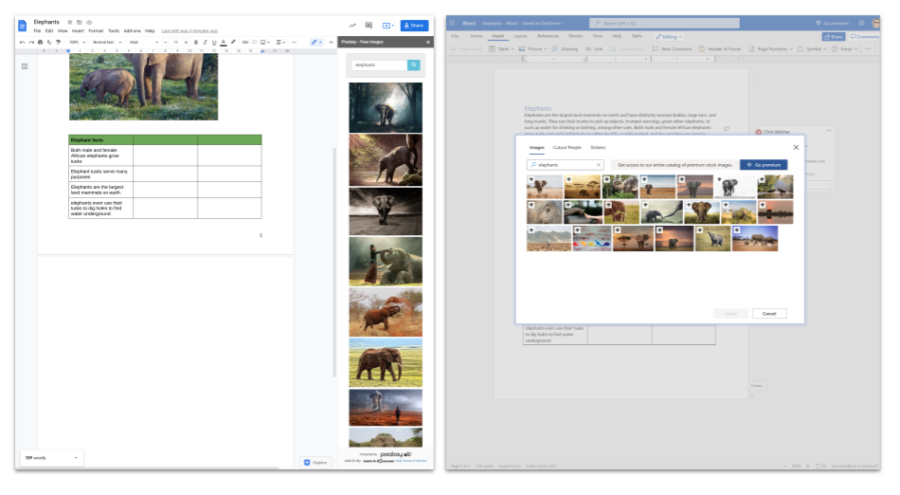The height and width of the screenshot is (495, 900).
Task: Open the zoom 100% dropdown in Docs
Action: [x=77, y=42]
